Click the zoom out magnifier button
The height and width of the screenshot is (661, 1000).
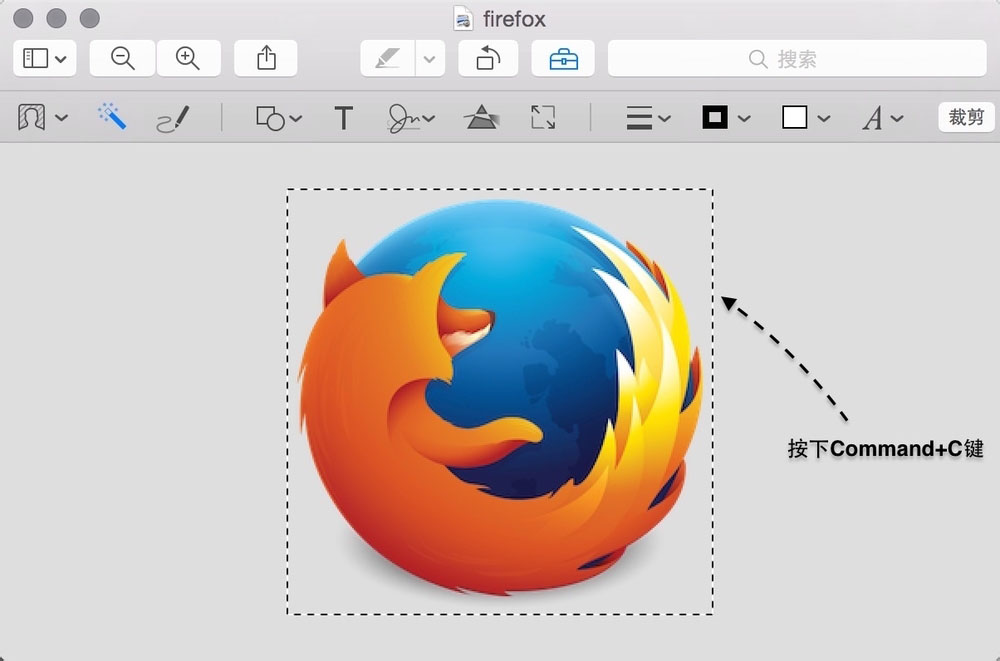tap(122, 59)
